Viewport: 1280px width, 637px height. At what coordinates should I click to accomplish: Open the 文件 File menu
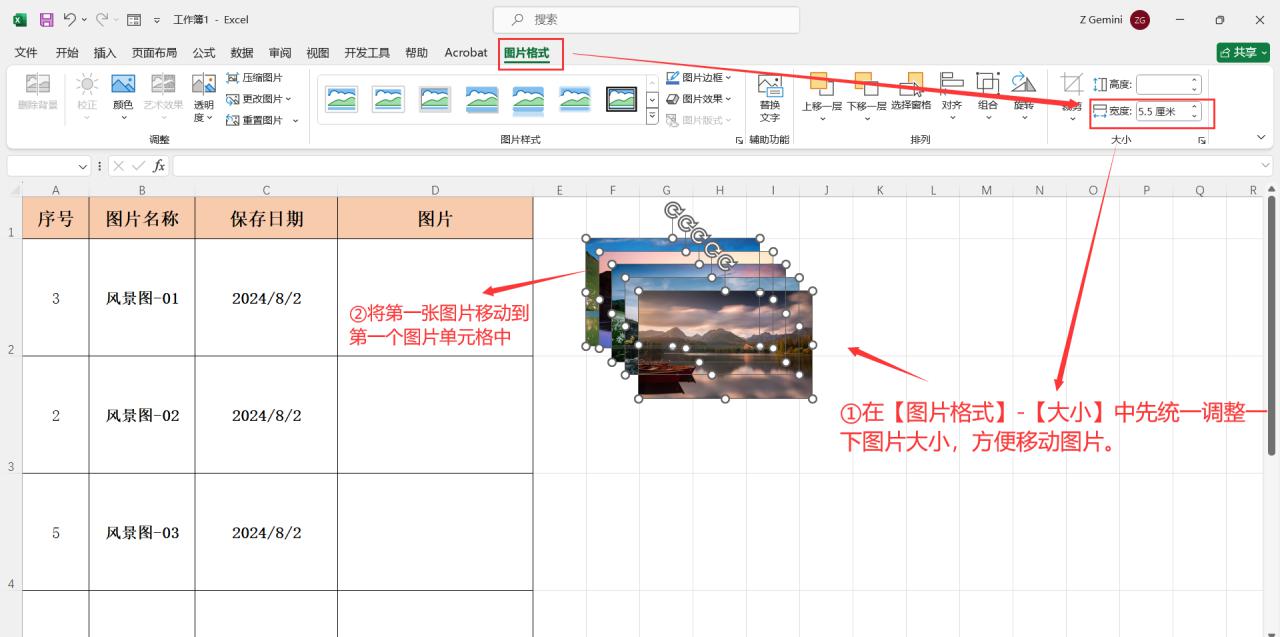coord(26,53)
